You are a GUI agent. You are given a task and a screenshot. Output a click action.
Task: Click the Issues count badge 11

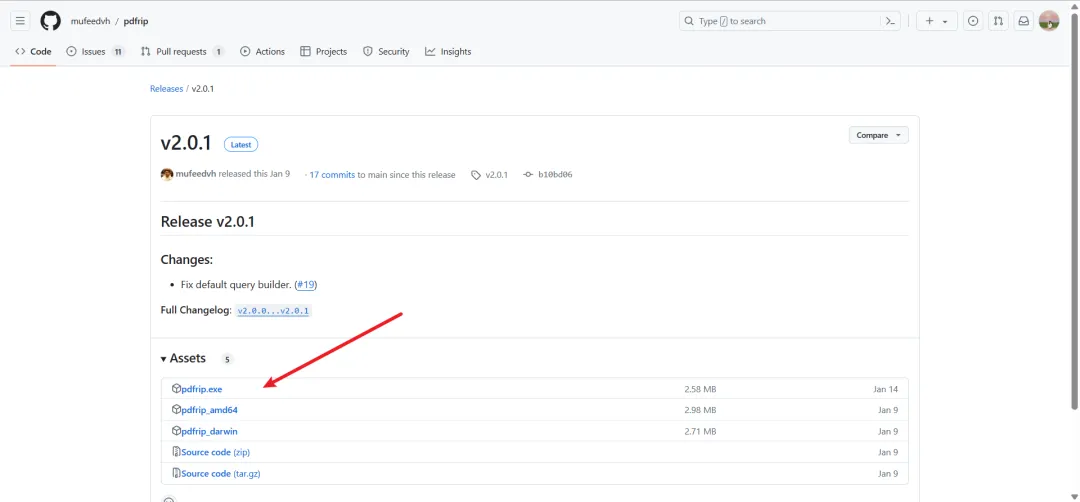pos(118,52)
